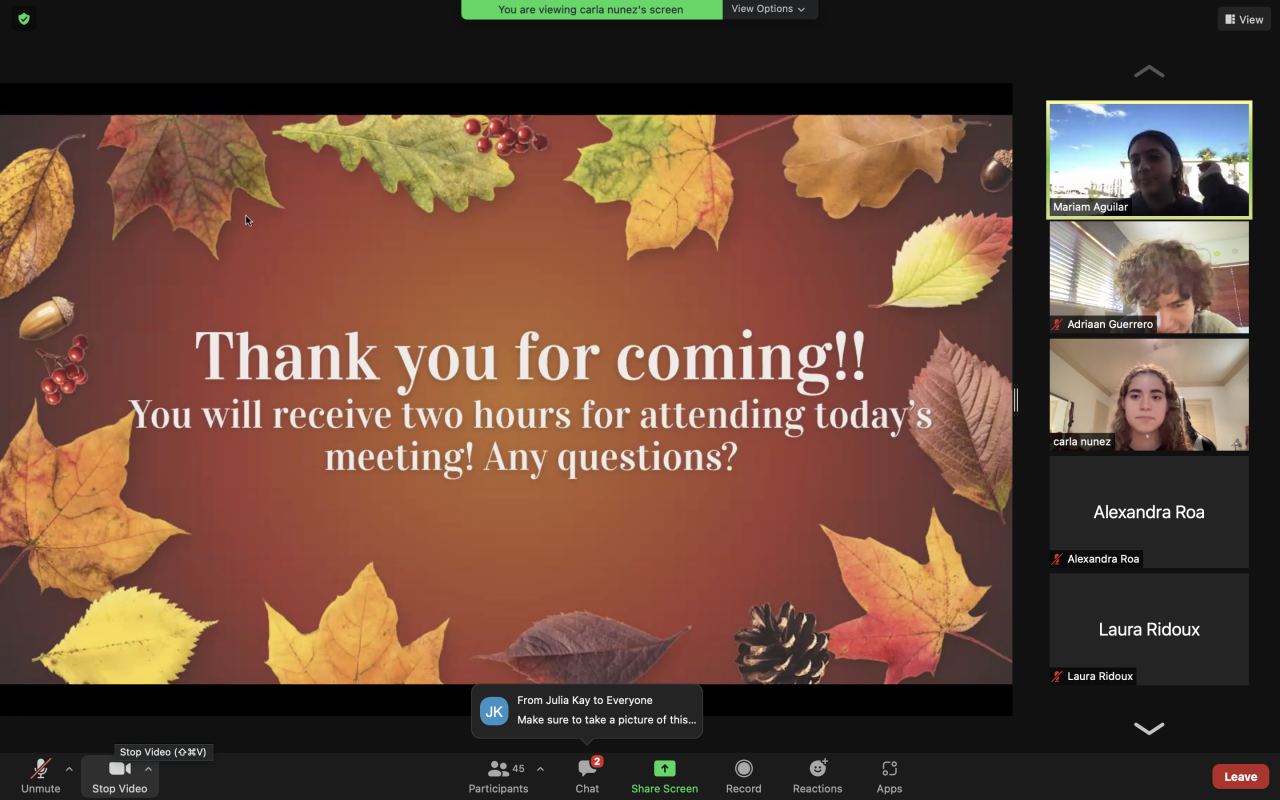Screen dimensions: 1280x800
Task: Click 'From Julia Kay to Everyone' notification header
Action: (x=585, y=700)
